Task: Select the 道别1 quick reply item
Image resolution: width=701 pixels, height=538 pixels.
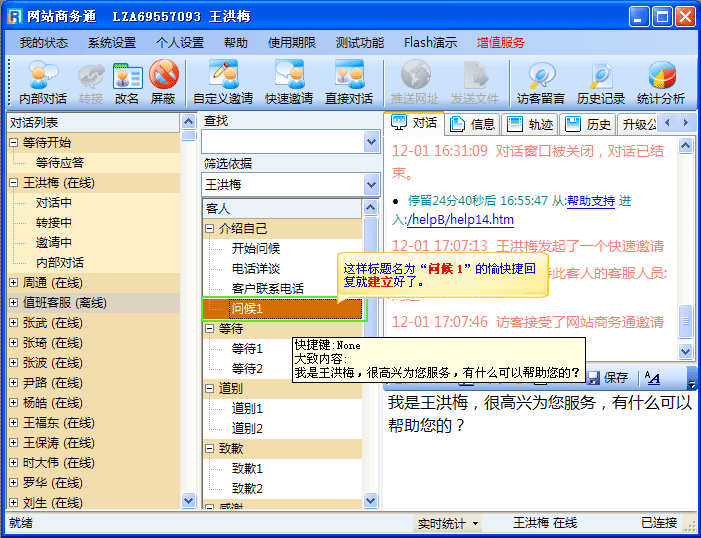Action: [x=247, y=408]
